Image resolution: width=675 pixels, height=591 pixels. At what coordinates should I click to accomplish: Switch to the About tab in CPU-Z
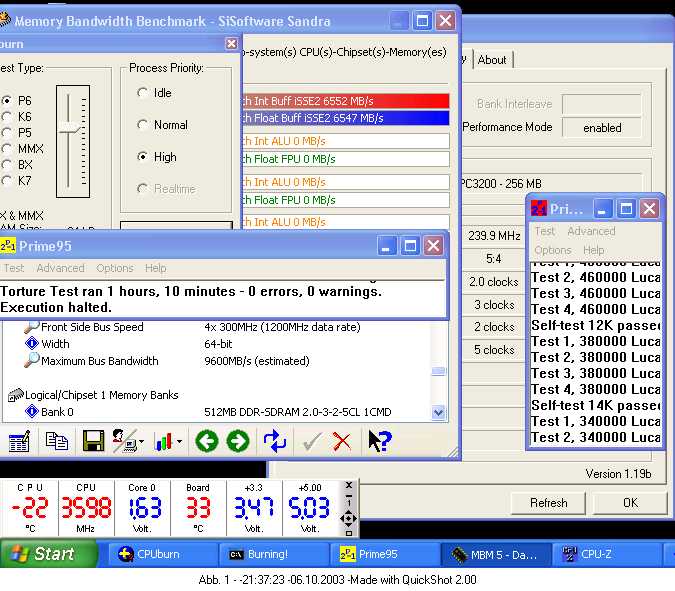pos(492,60)
